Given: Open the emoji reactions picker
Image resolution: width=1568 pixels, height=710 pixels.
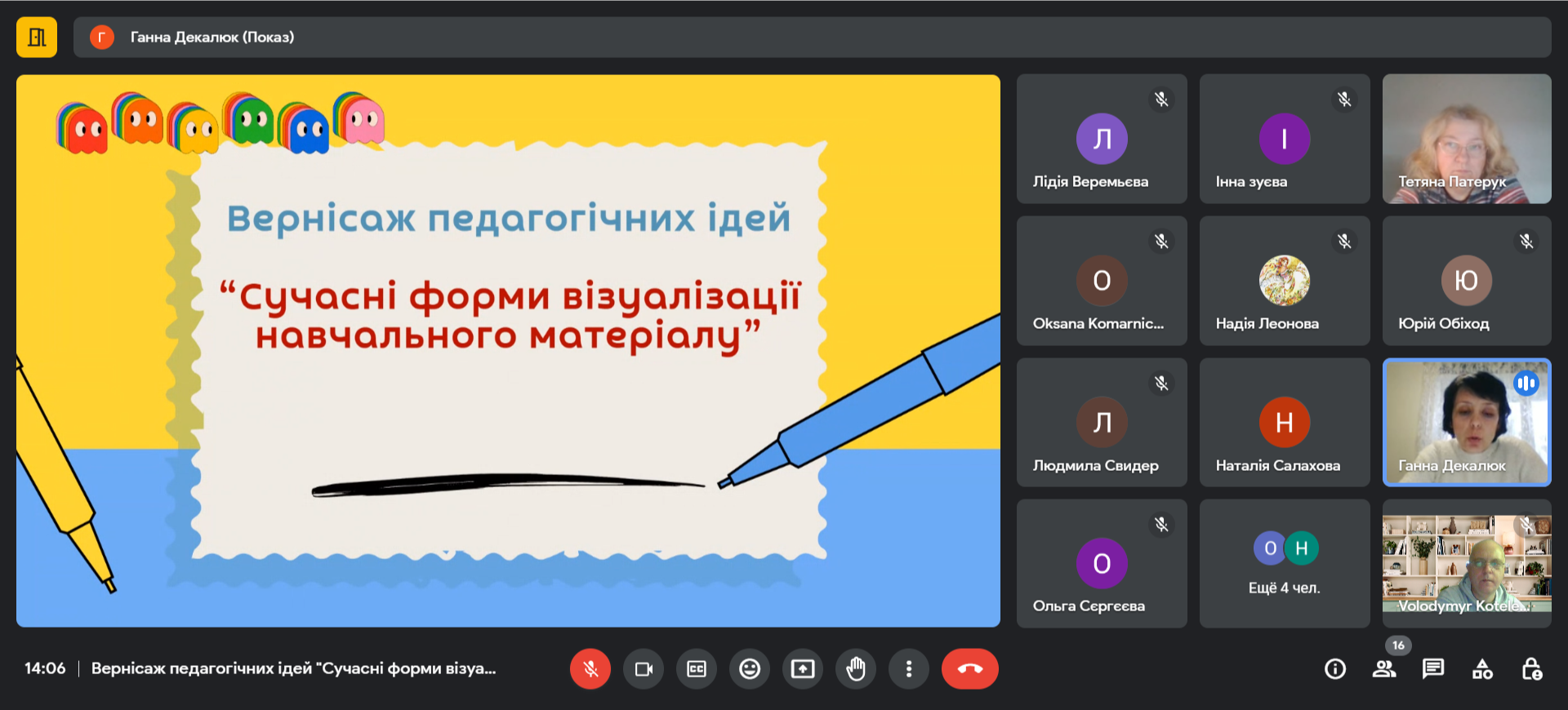Looking at the screenshot, I should coord(750,669).
